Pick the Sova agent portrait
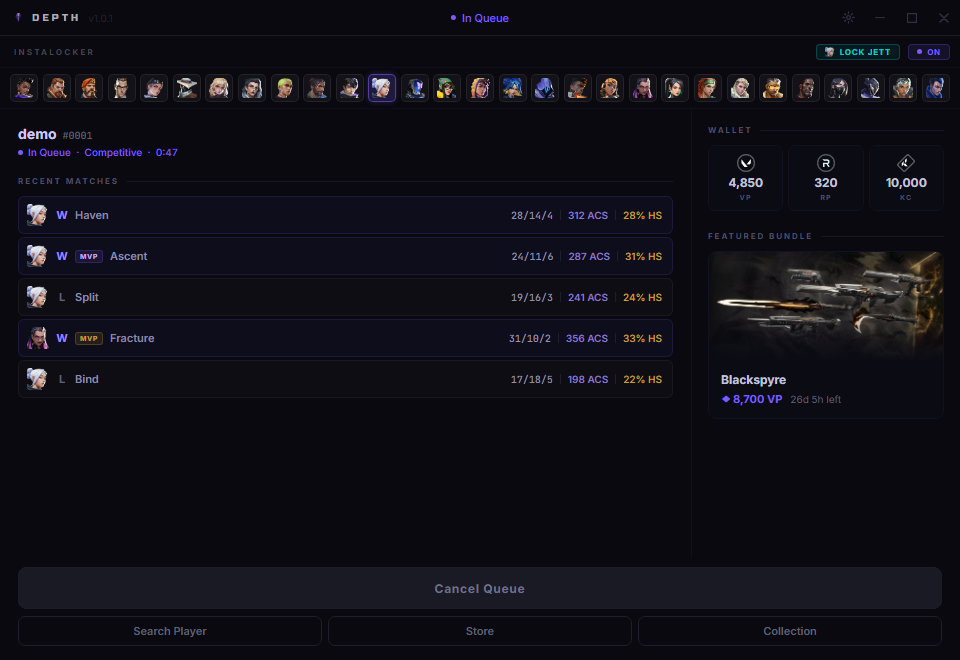The image size is (960, 660). [x=740, y=88]
